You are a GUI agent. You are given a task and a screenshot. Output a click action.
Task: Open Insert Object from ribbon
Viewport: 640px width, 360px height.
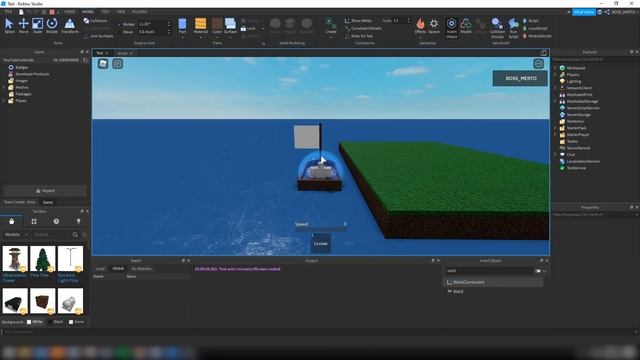click(x=451, y=28)
